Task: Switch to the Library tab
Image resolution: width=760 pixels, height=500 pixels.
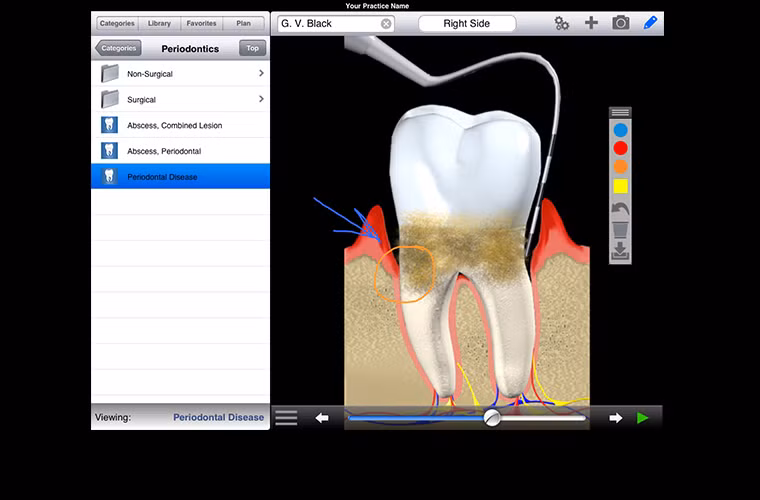Action: (158, 23)
